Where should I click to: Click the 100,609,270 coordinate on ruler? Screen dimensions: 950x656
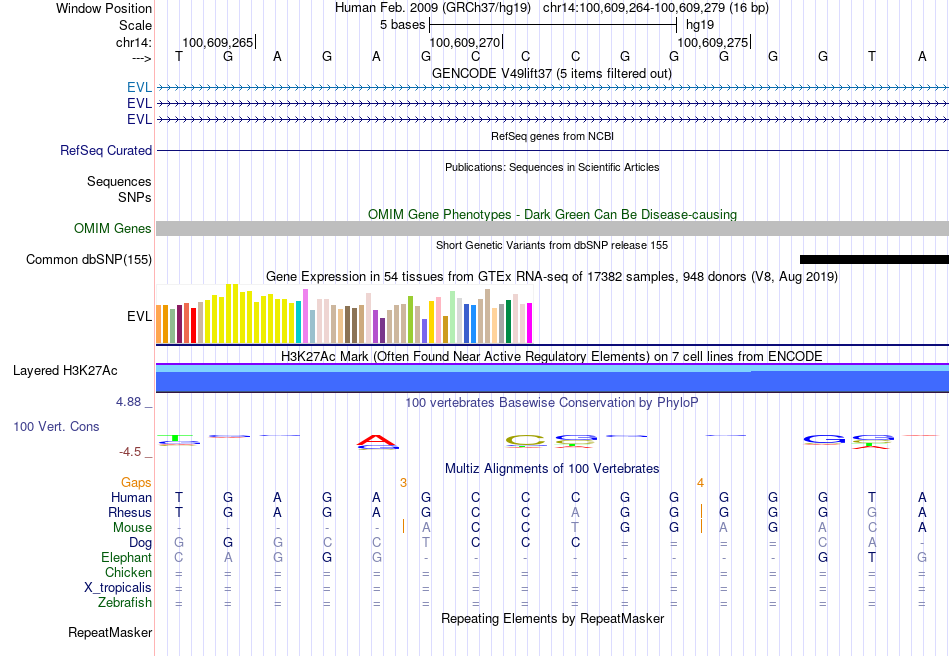[465, 42]
